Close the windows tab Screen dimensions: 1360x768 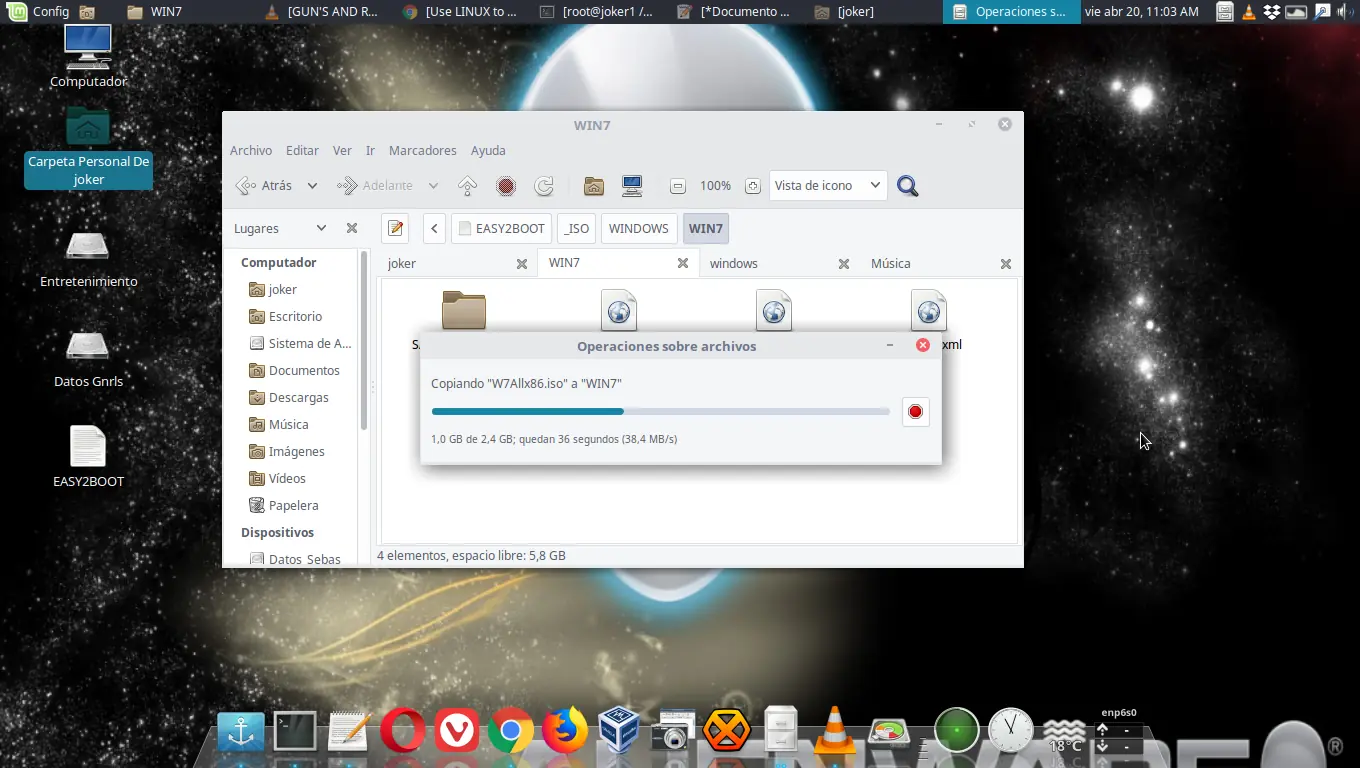[x=844, y=264]
